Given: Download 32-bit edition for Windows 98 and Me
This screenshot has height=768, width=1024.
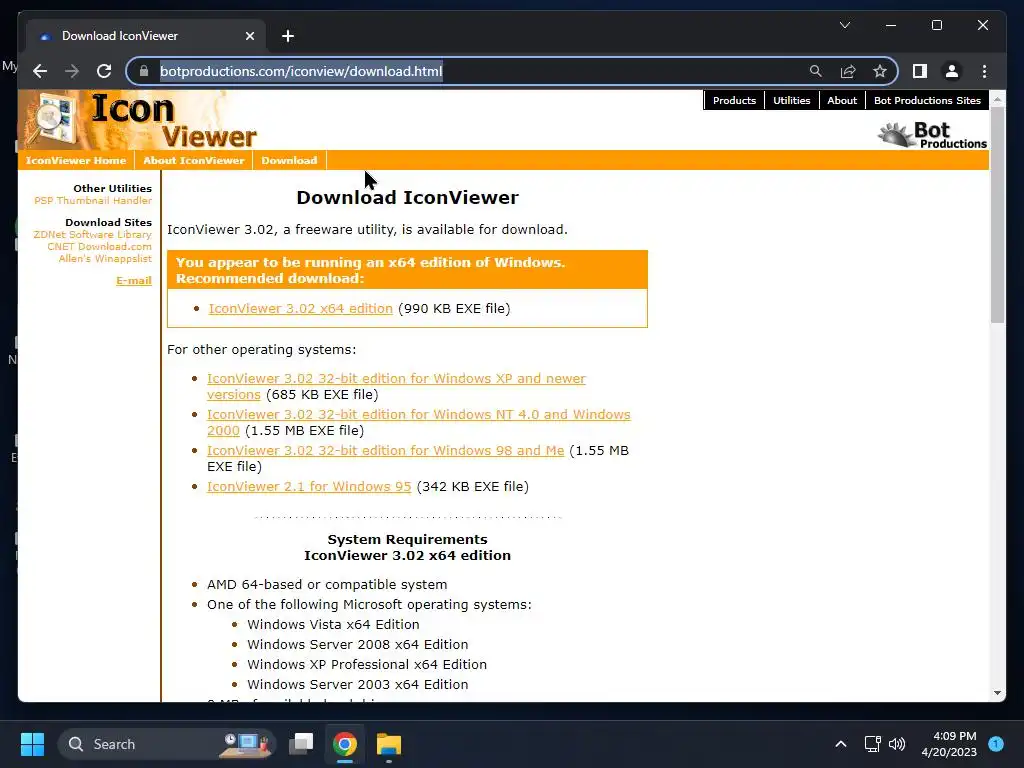Looking at the screenshot, I should coord(385,451).
